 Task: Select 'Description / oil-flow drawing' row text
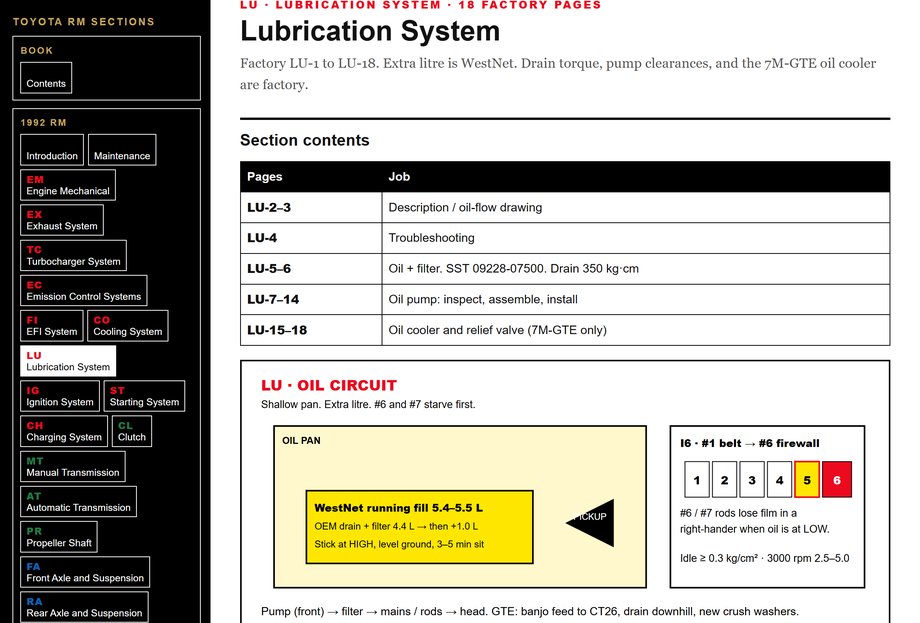[x=465, y=208]
